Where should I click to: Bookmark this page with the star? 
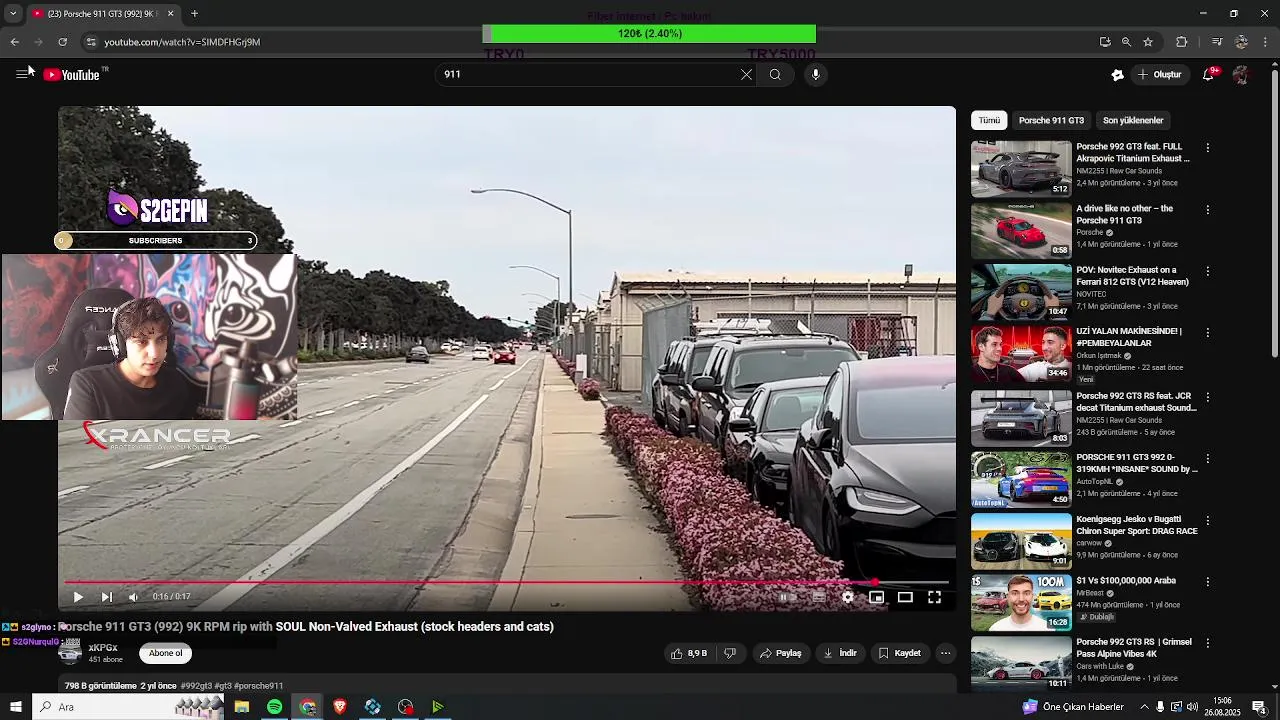(x=1148, y=42)
